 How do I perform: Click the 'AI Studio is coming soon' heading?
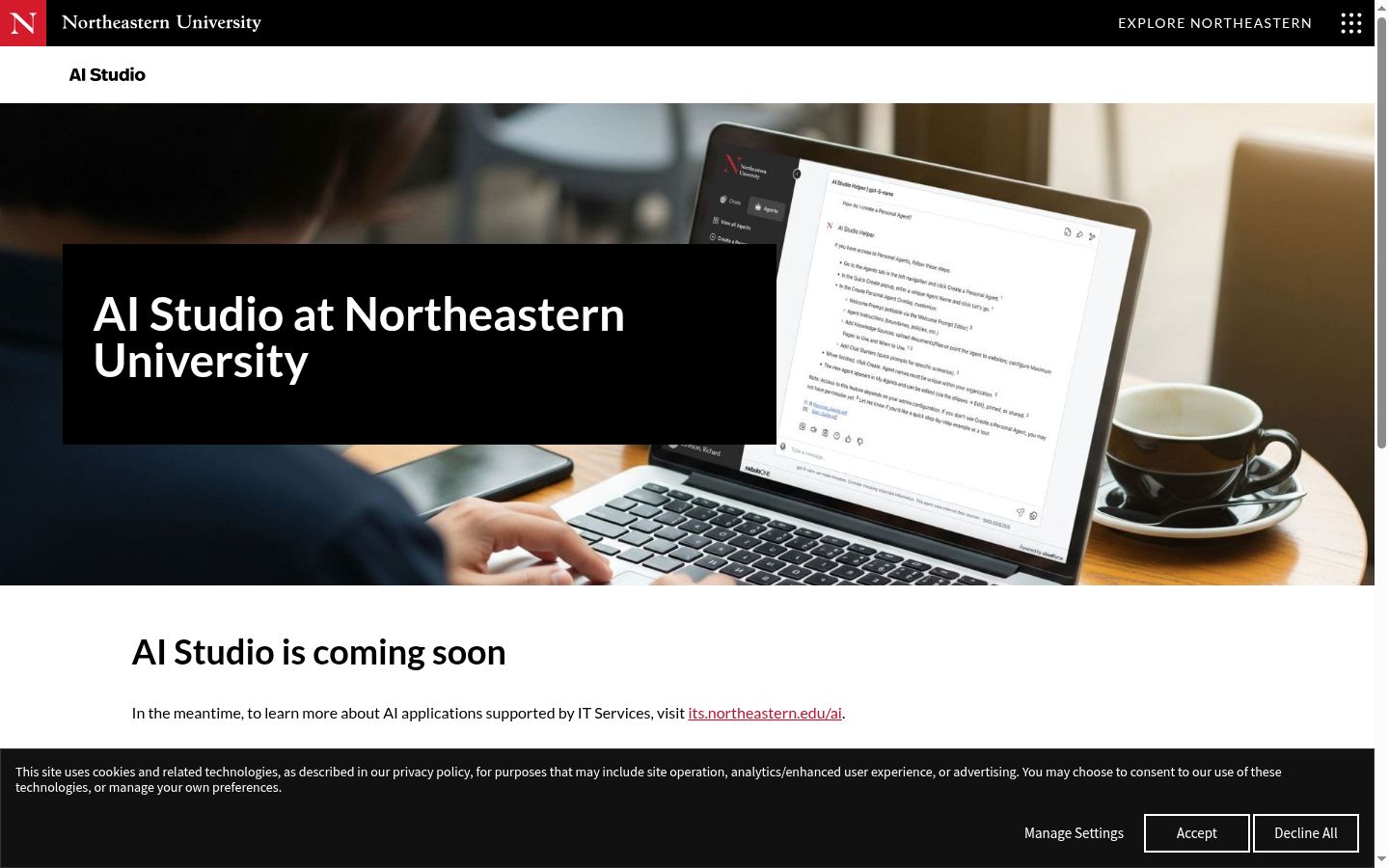318,652
